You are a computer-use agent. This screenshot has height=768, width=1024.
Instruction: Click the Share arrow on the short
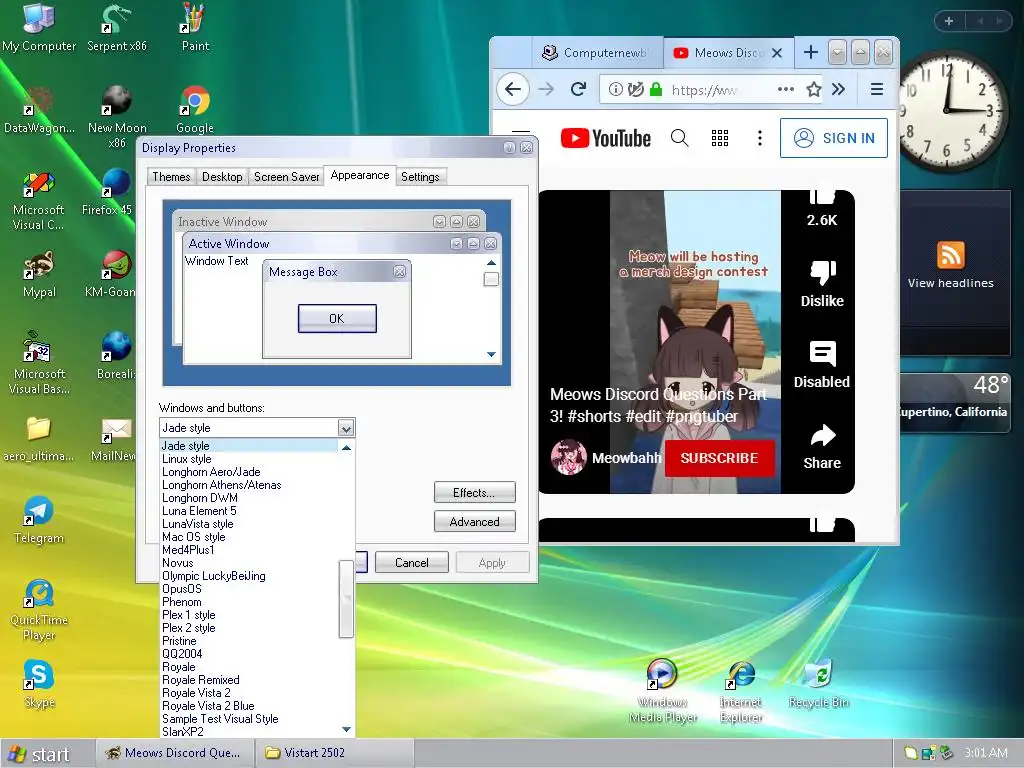(822, 435)
